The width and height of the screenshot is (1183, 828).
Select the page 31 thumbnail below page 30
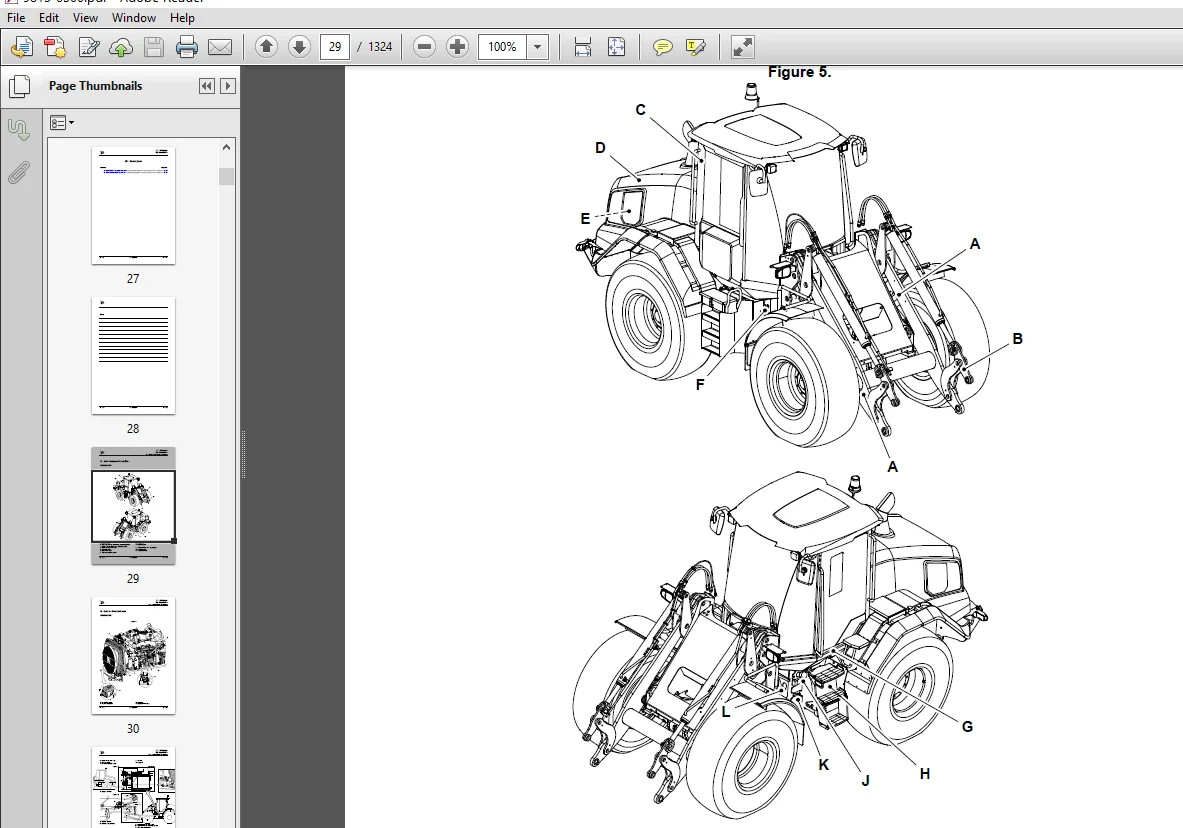[x=134, y=787]
